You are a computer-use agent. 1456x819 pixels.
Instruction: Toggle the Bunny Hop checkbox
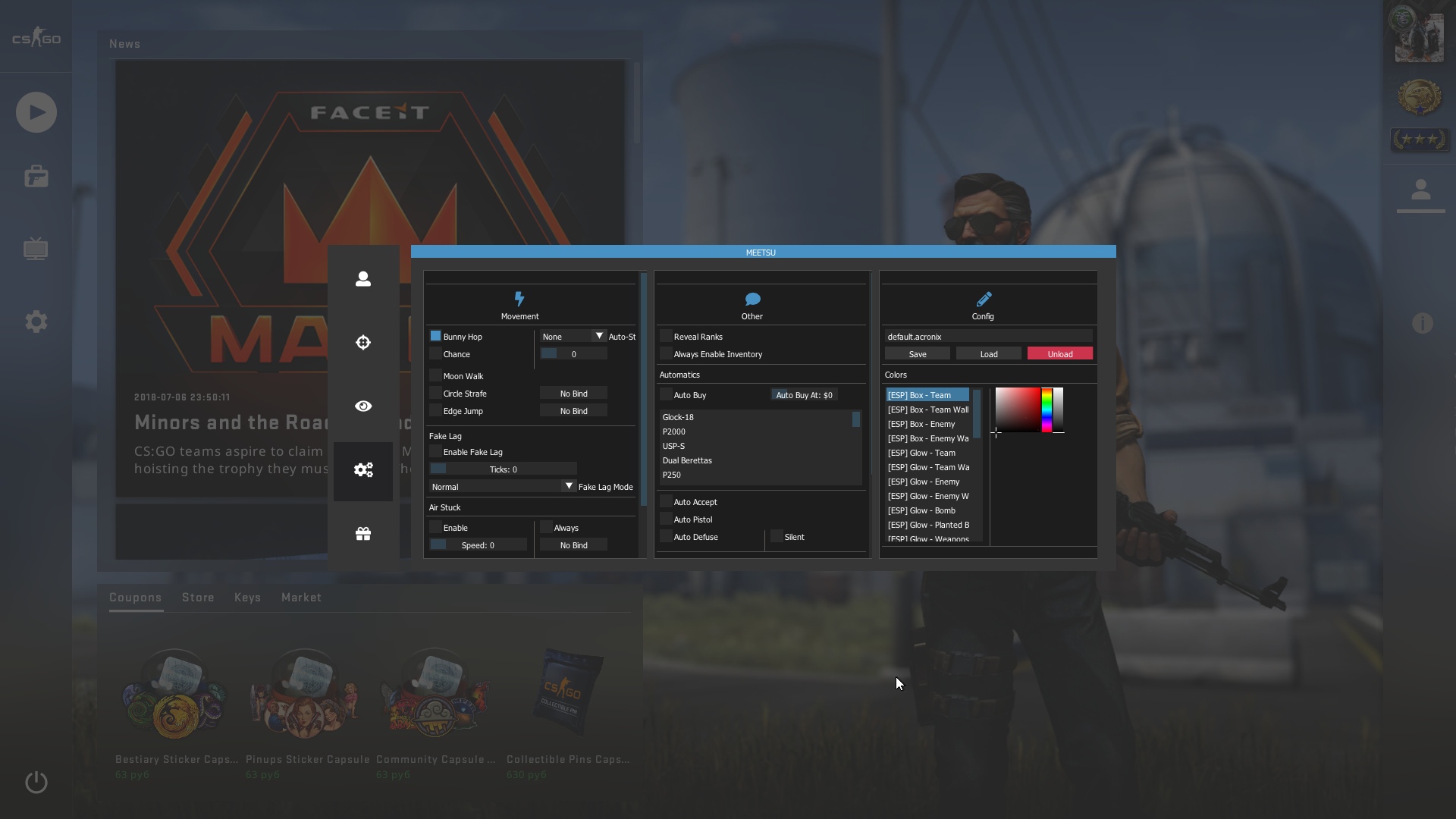pyautogui.click(x=435, y=336)
